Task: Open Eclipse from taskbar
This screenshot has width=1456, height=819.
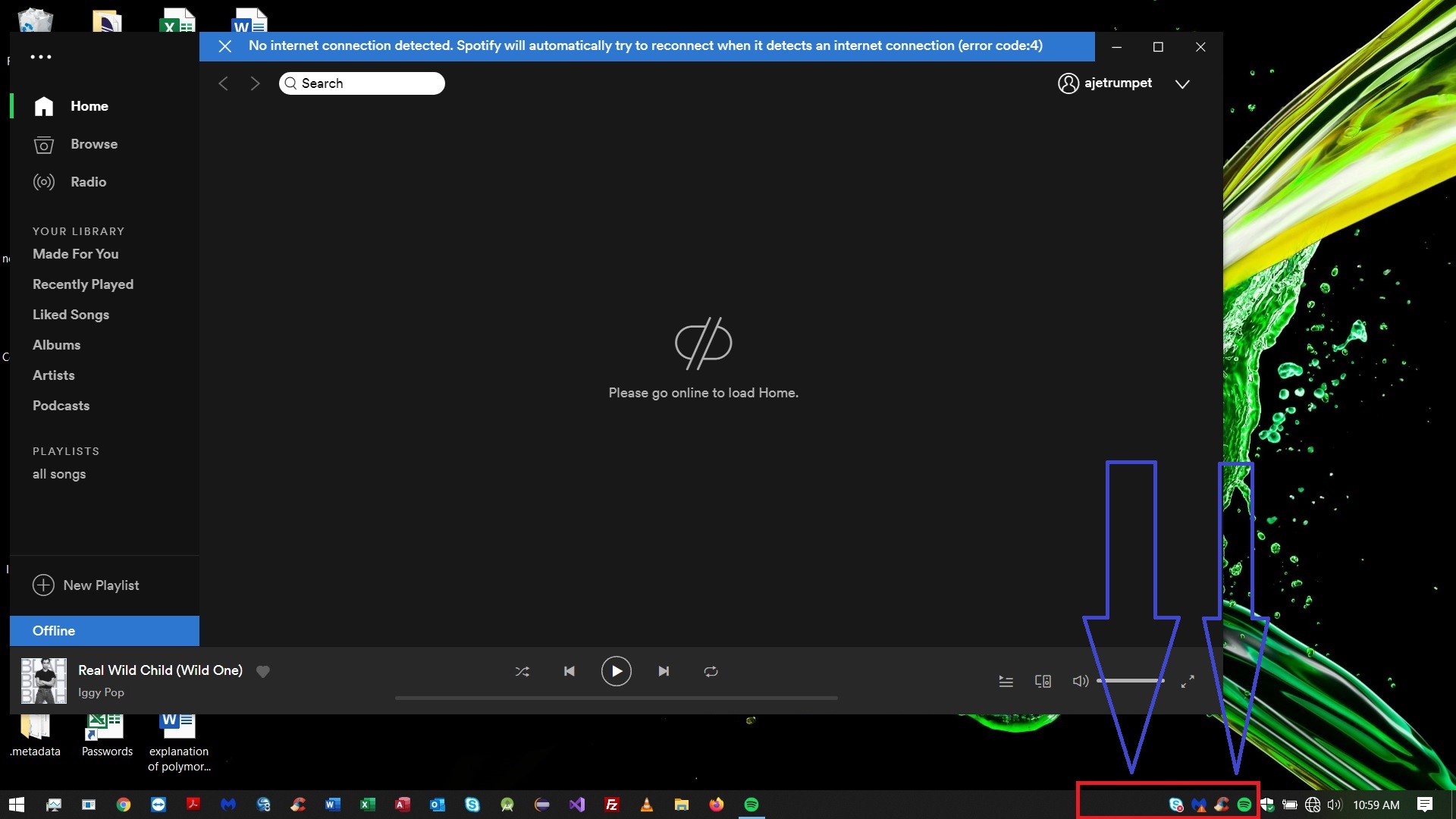Action: pos(542,805)
